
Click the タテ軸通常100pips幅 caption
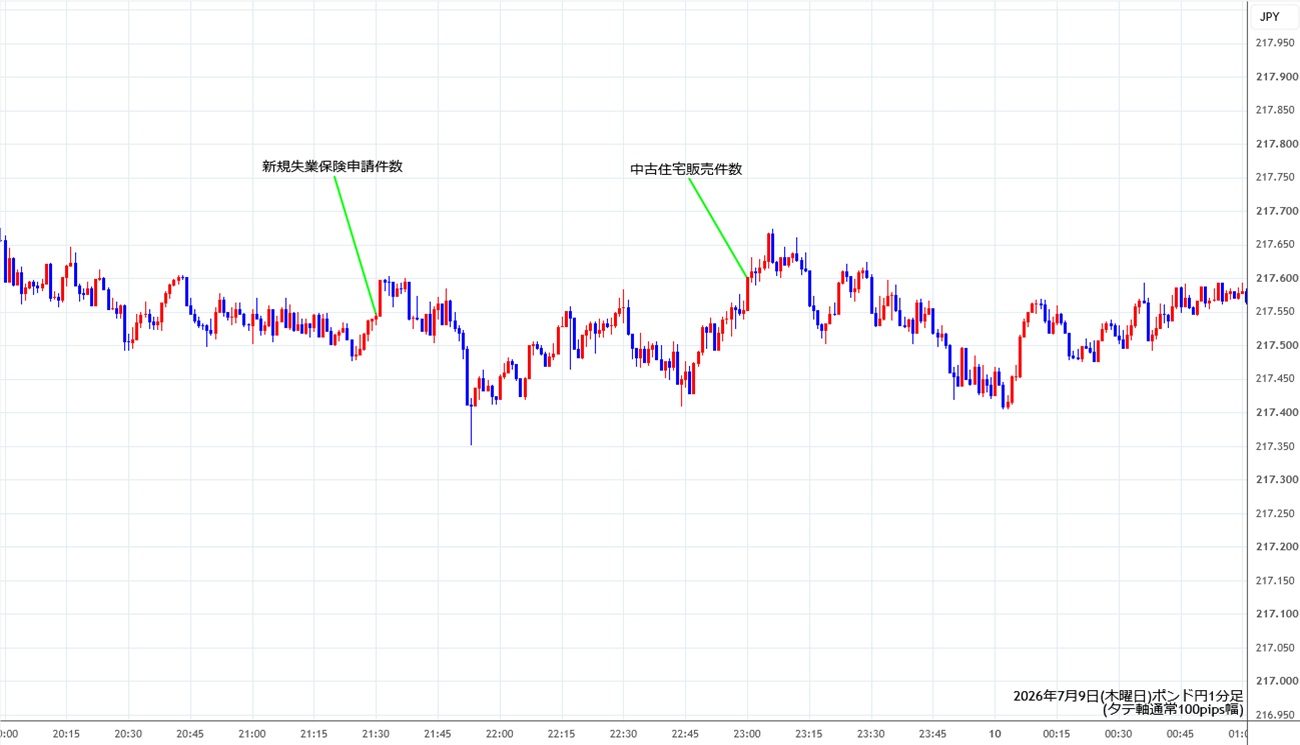(1174, 710)
